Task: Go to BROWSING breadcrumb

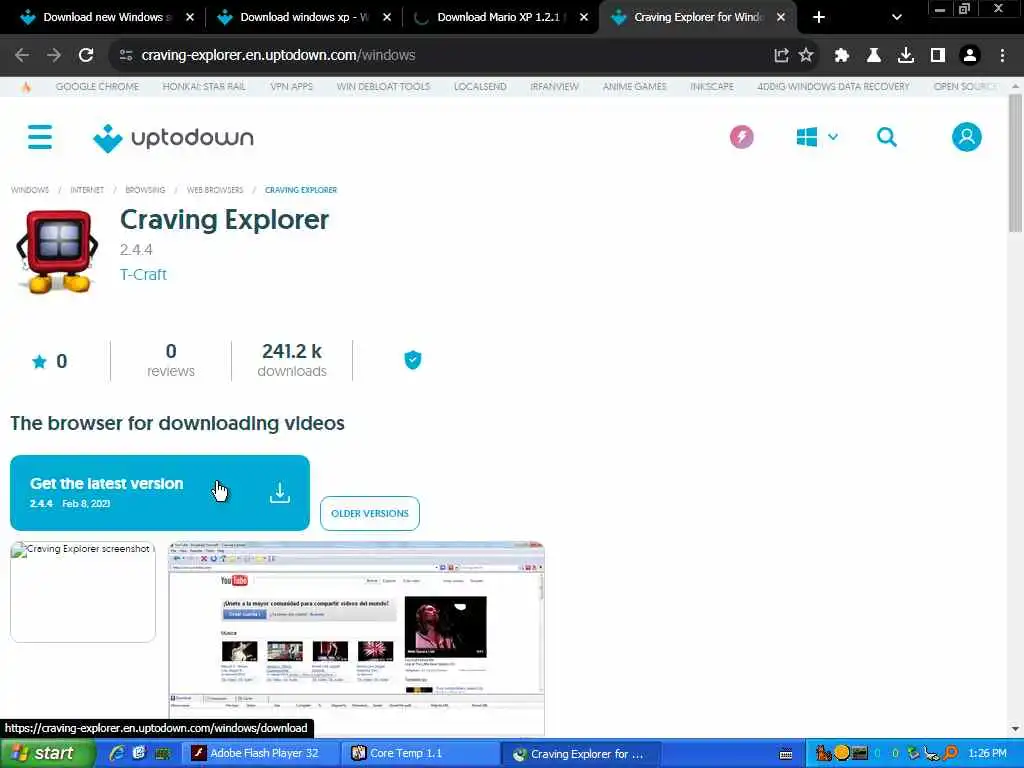Action: coord(145,190)
